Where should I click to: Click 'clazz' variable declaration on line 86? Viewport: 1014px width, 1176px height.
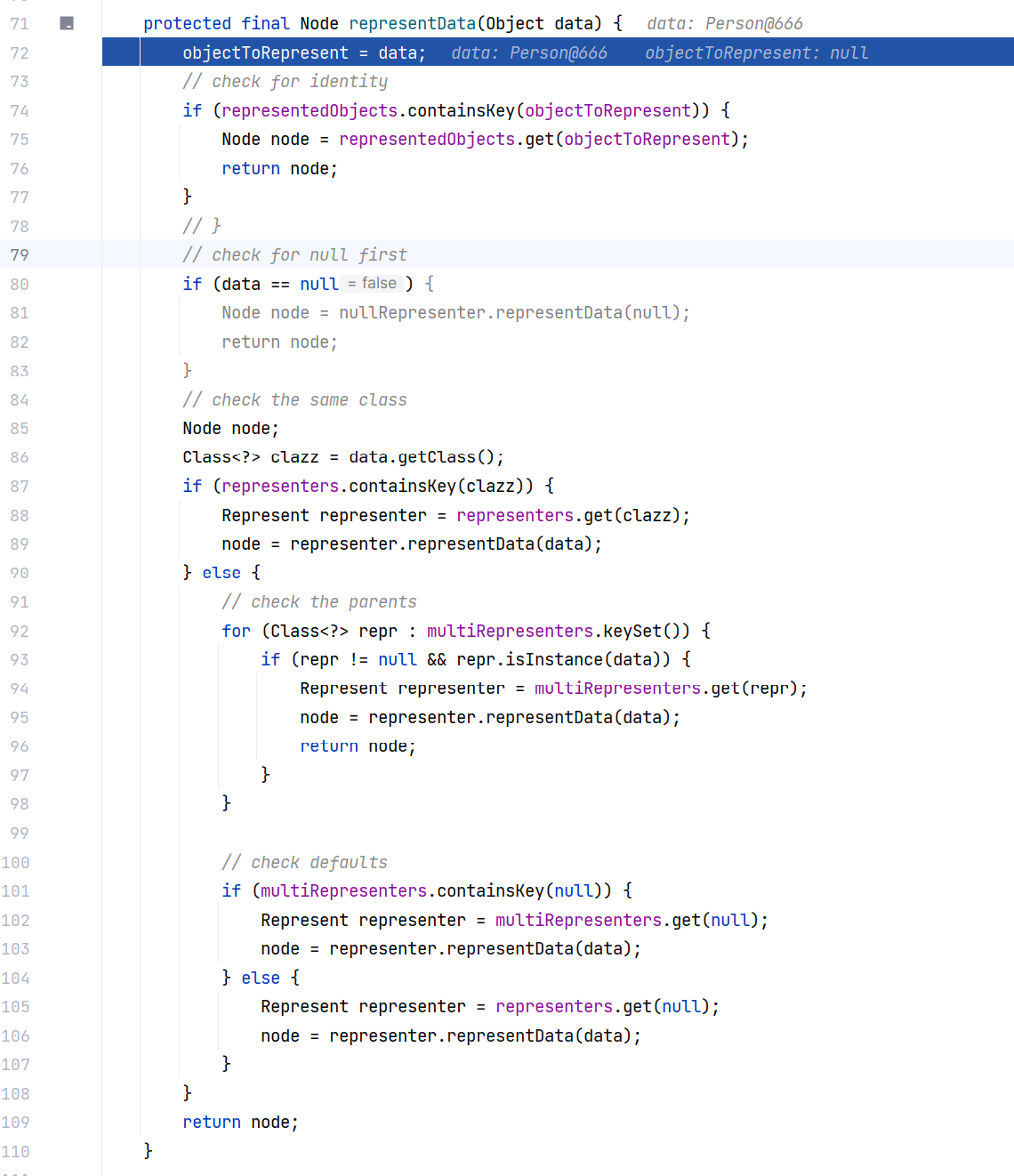click(294, 457)
